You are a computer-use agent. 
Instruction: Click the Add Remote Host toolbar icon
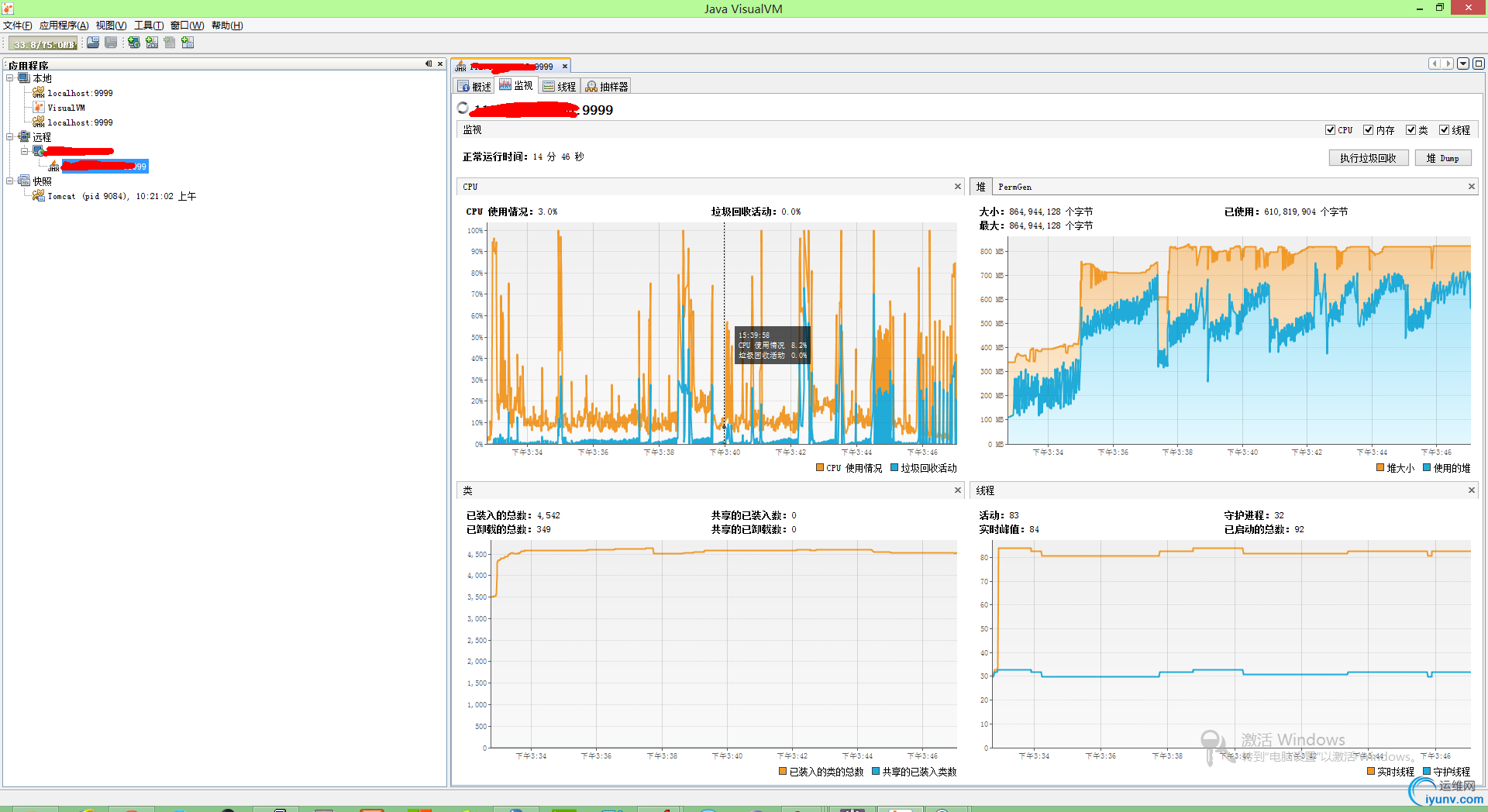point(134,43)
